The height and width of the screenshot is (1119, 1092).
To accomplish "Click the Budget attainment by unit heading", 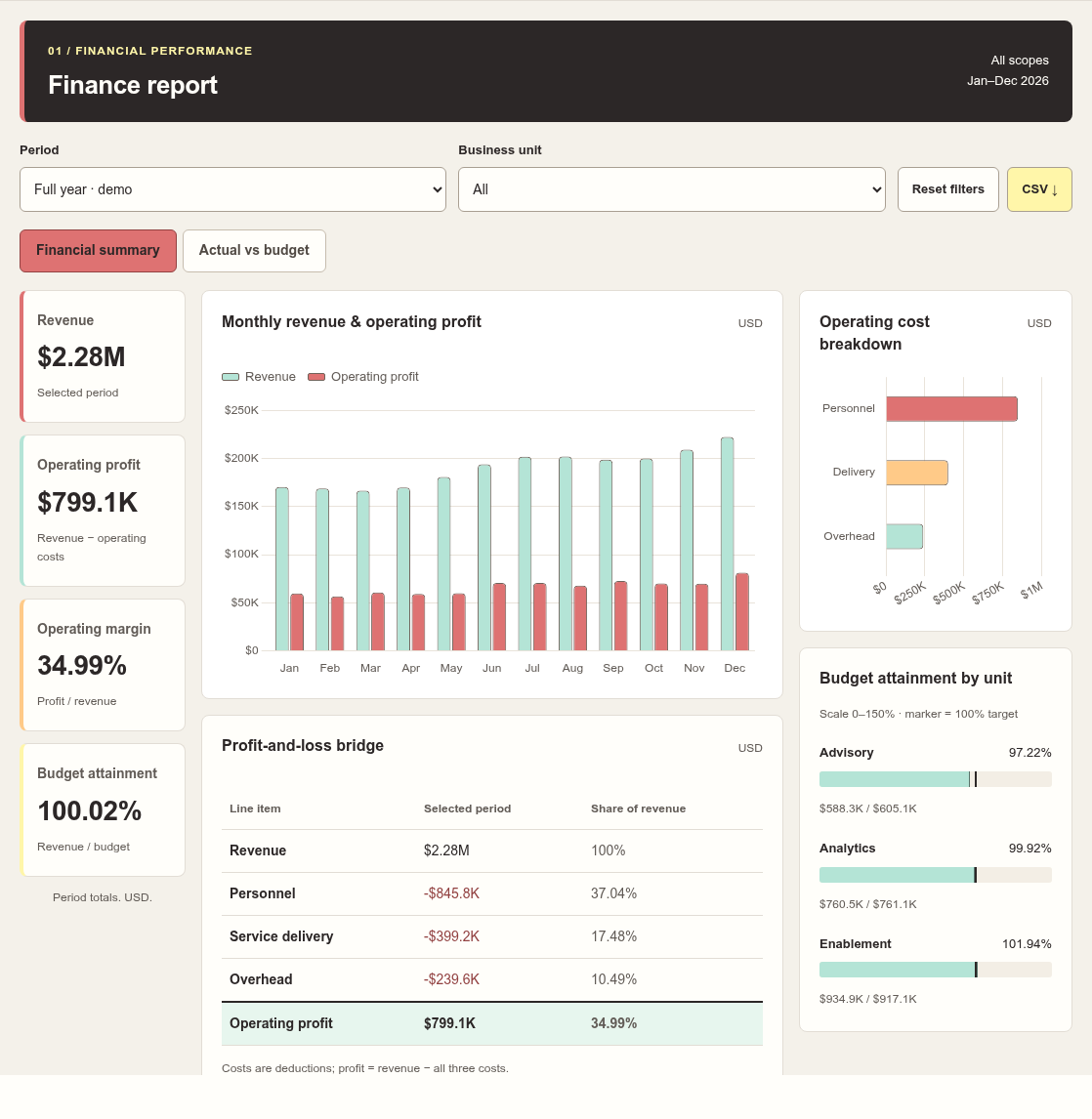I will [916, 679].
